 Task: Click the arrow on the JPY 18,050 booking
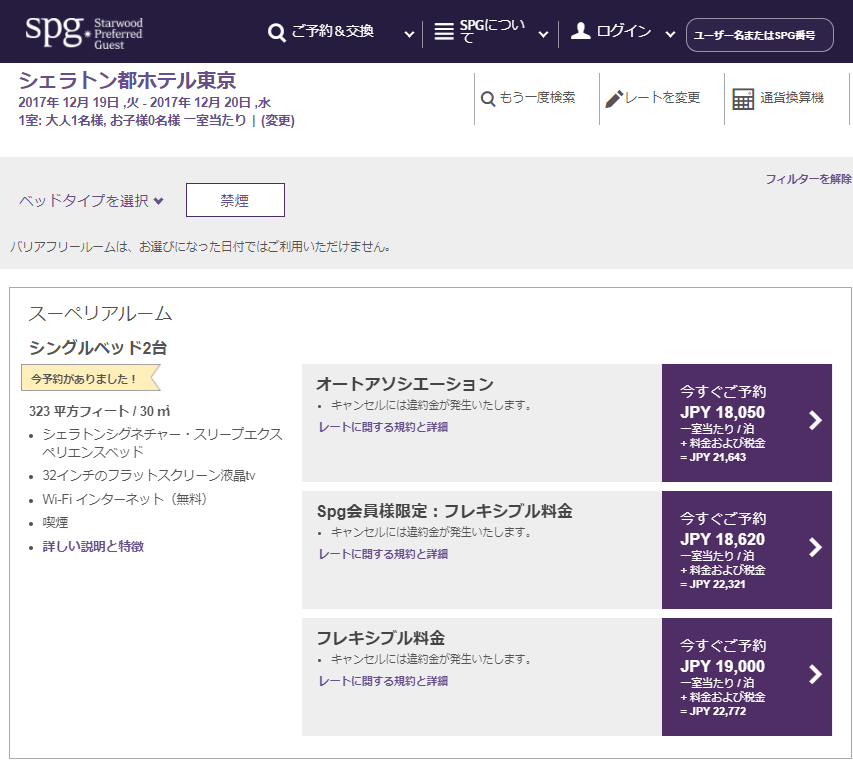point(815,420)
